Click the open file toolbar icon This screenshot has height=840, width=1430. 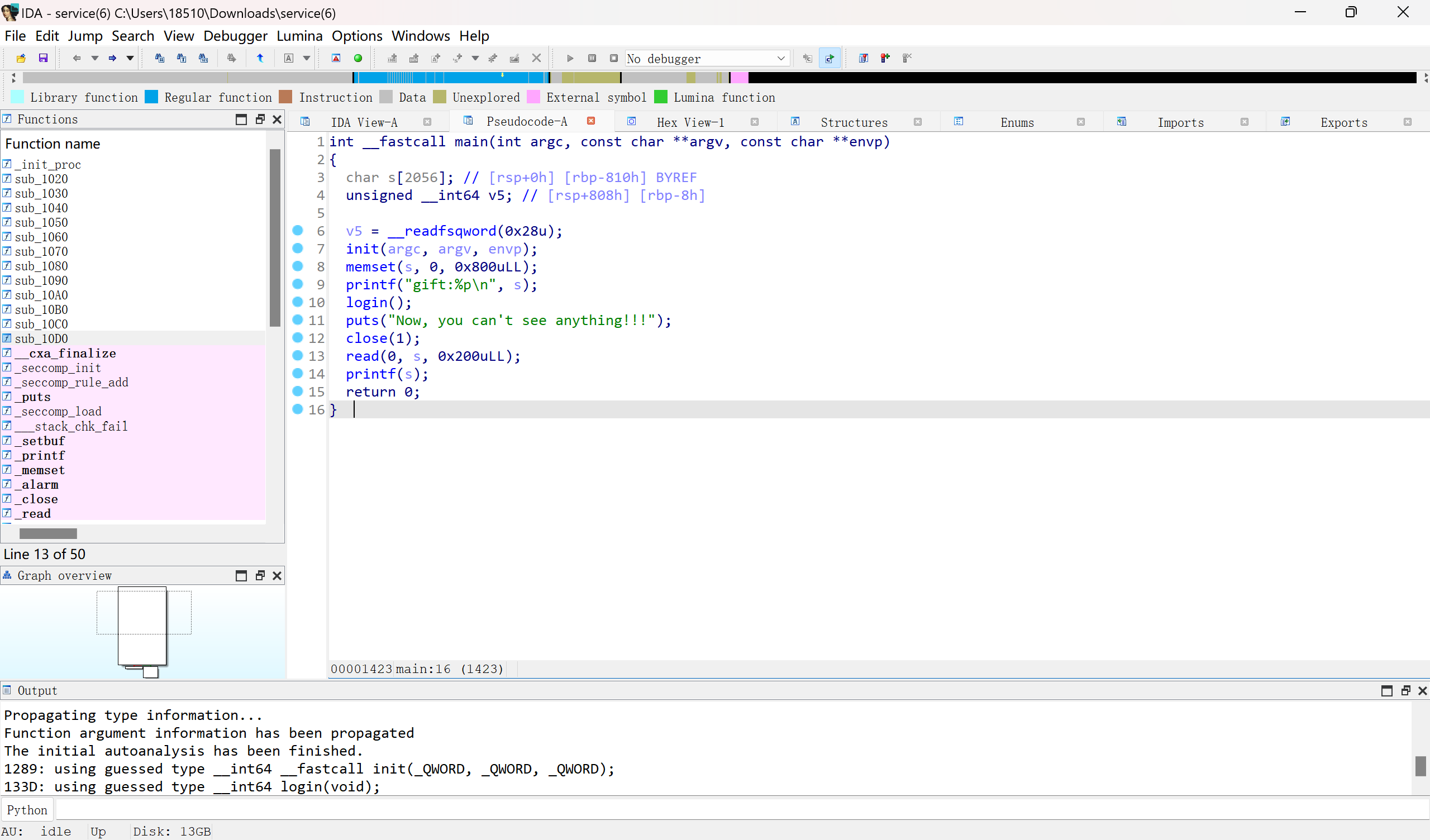(21, 58)
